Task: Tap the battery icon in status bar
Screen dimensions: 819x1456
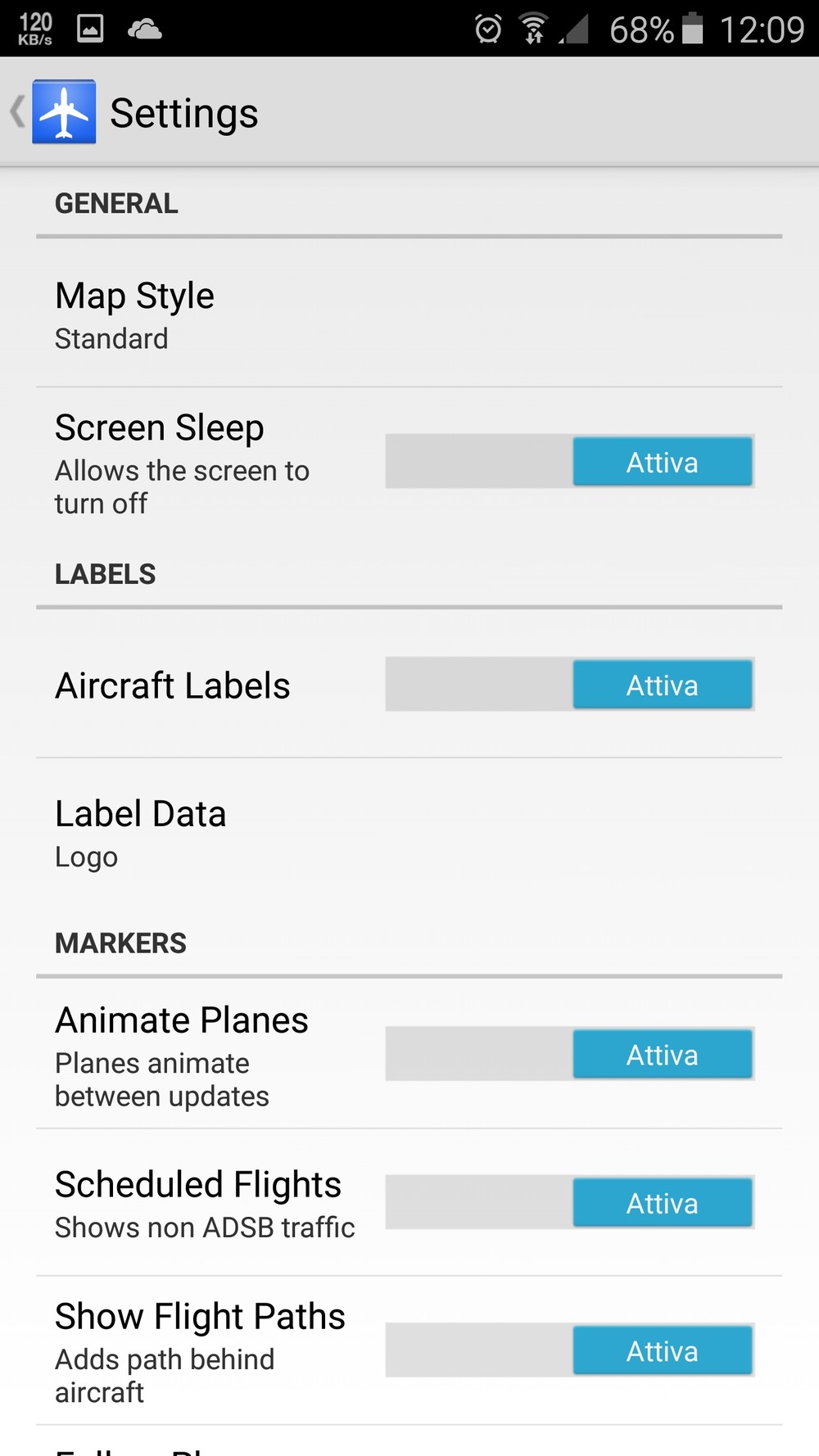Action: pos(693,29)
